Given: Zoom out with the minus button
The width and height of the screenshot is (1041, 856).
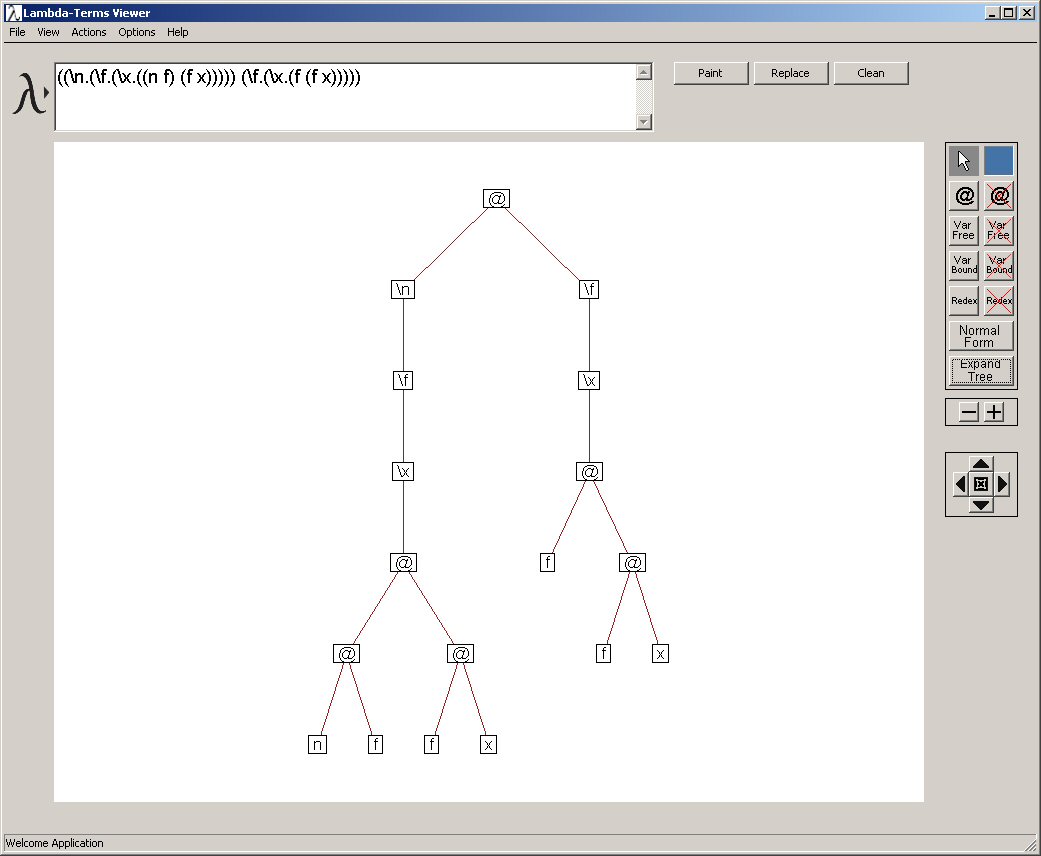Looking at the screenshot, I should 969,412.
